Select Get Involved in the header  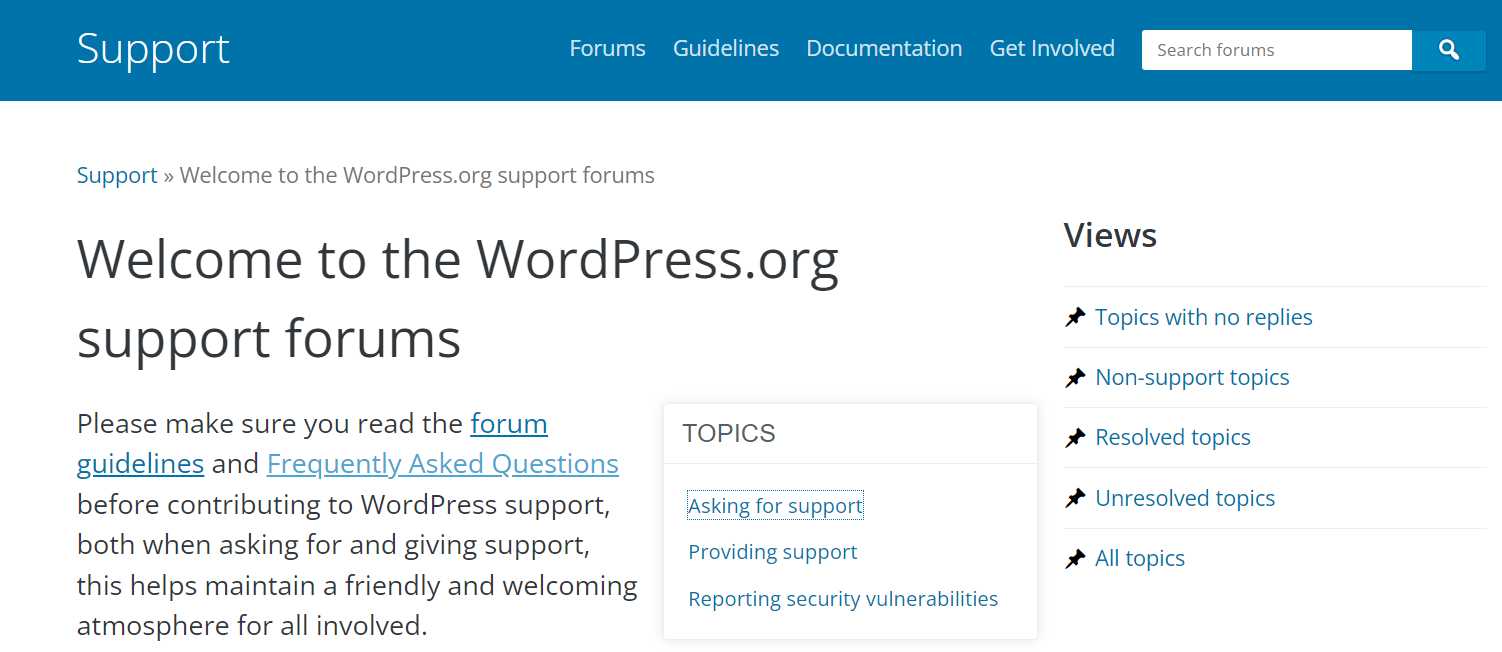point(1052,48)
